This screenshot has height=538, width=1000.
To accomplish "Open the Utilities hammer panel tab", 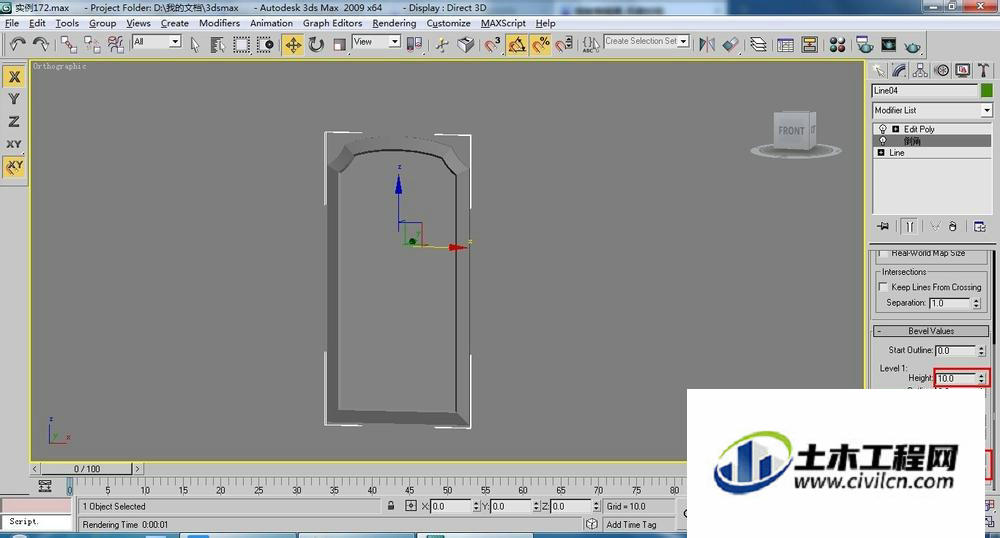I will tap(983, 70).
